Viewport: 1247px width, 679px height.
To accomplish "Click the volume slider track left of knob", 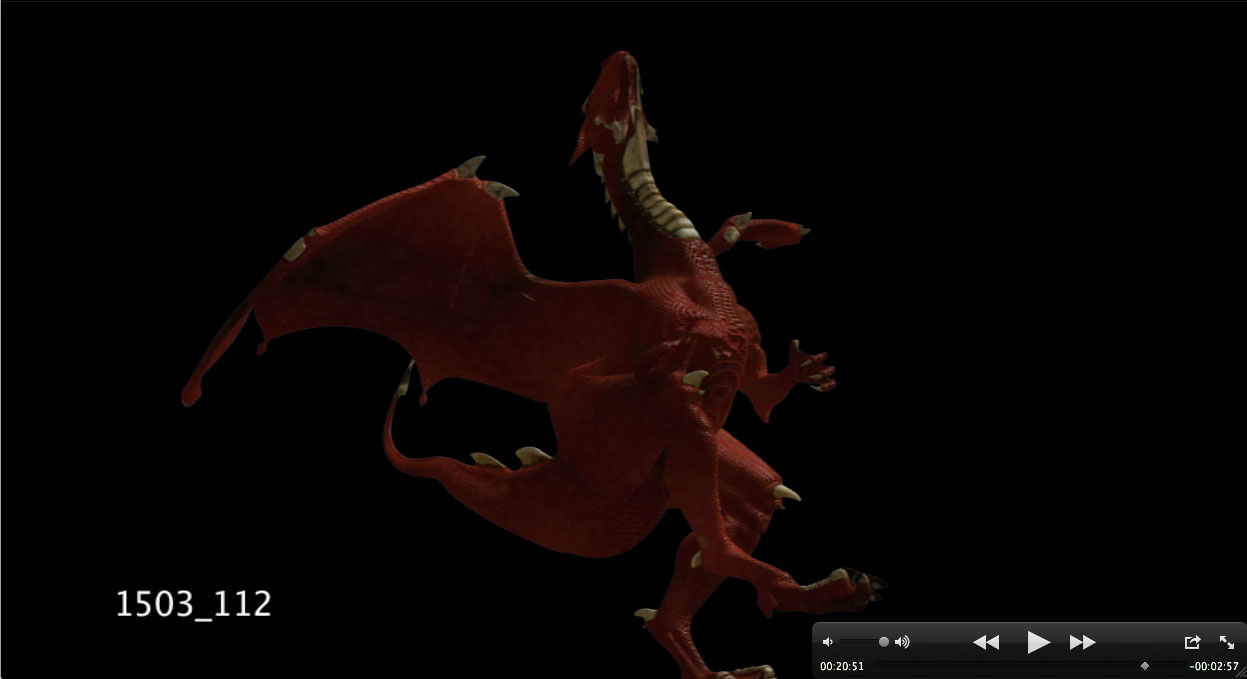I will 858,642.
